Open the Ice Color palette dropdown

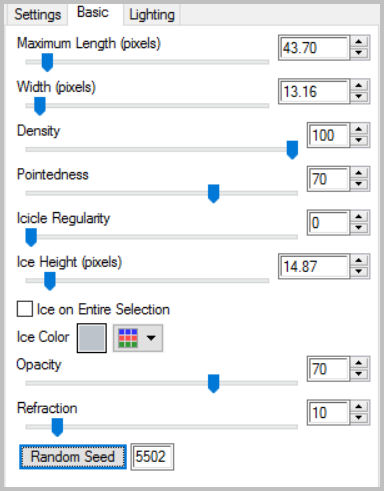pos(138,338)
